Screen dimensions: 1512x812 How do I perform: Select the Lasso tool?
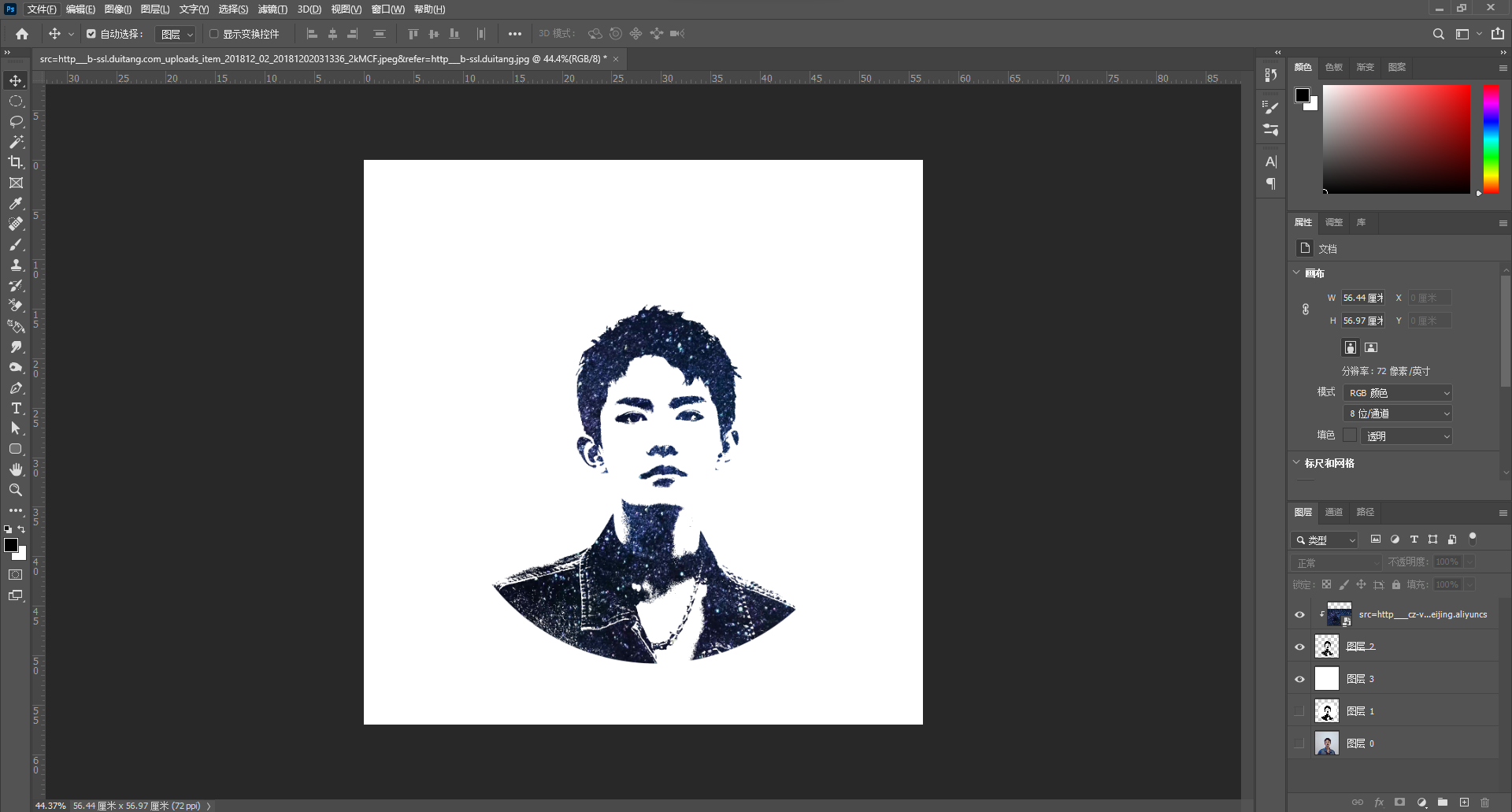point(16,122)
